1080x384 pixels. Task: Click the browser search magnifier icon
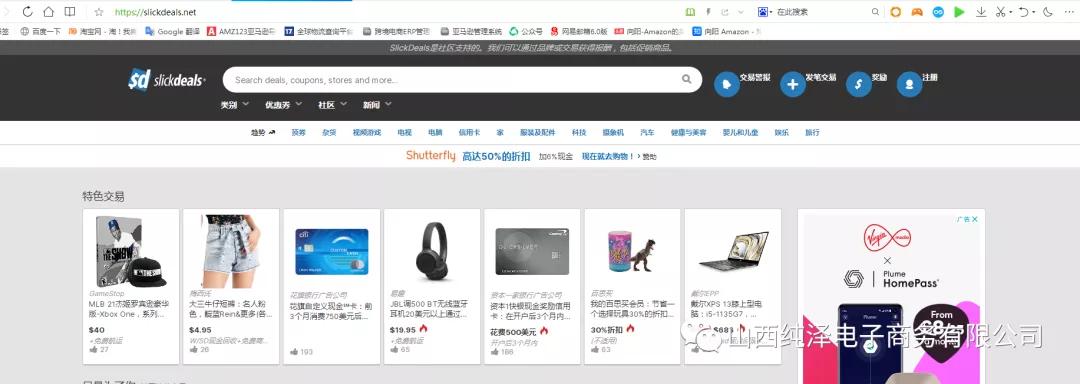[875, 12]
